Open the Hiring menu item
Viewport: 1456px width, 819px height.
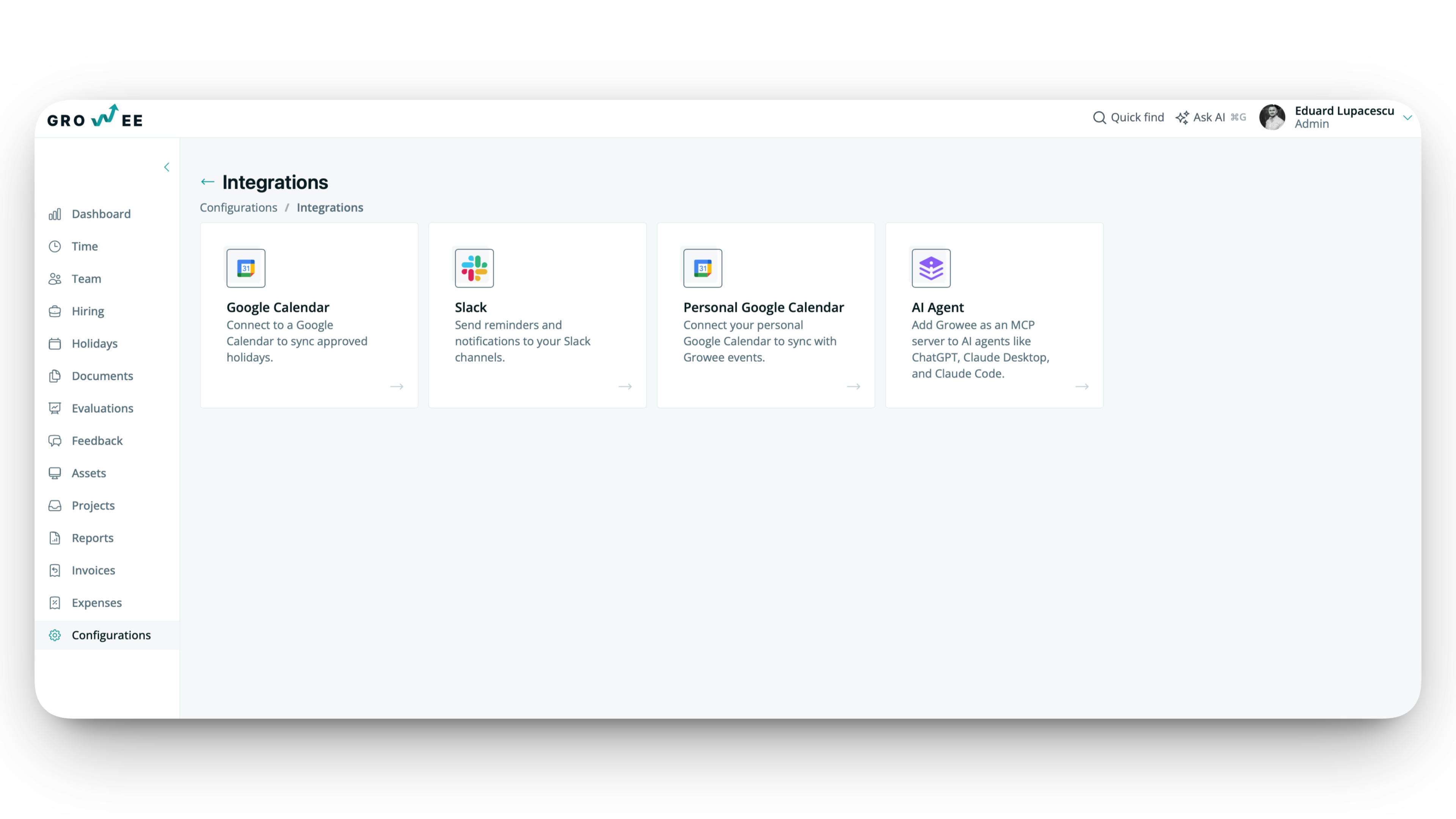coord(107,311)
